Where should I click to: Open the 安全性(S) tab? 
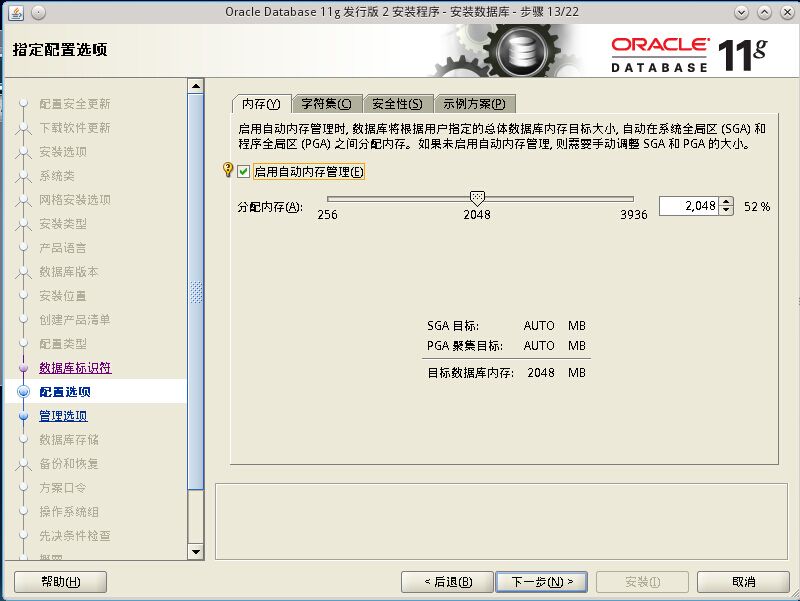tap(397, 104)
